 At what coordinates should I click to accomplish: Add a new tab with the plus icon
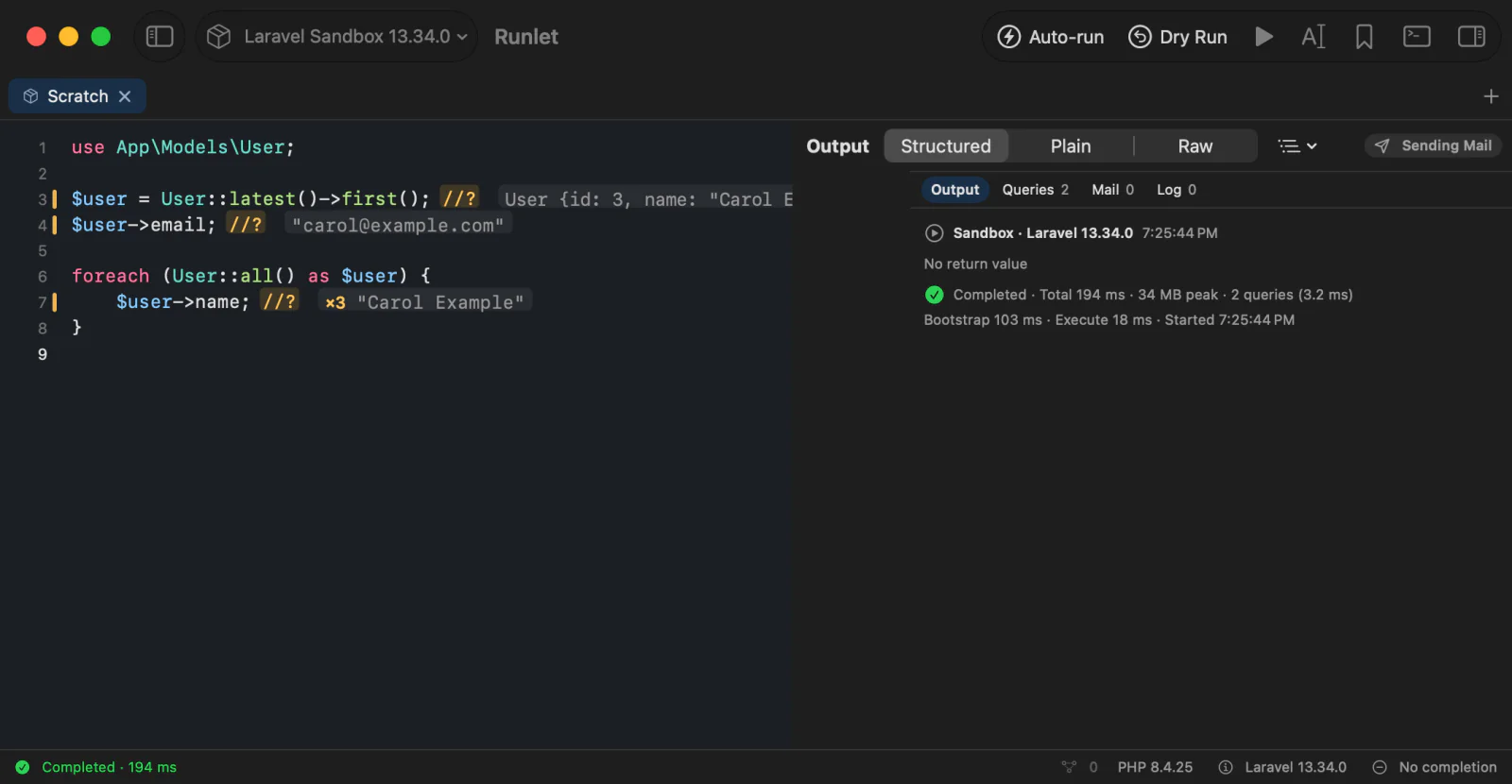coord(1491,96)
